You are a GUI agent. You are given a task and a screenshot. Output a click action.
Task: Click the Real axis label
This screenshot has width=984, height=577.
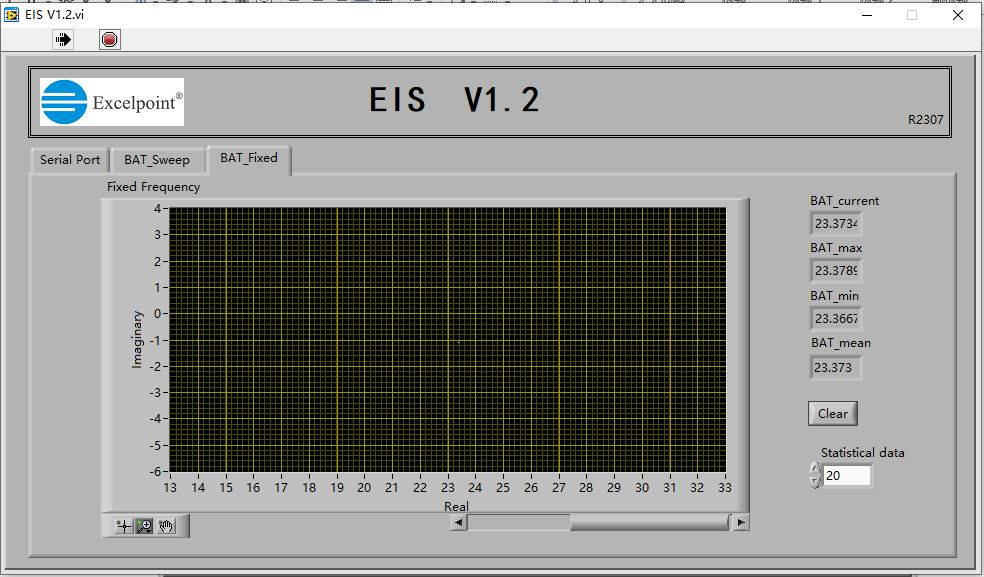[x=456, y=506]
